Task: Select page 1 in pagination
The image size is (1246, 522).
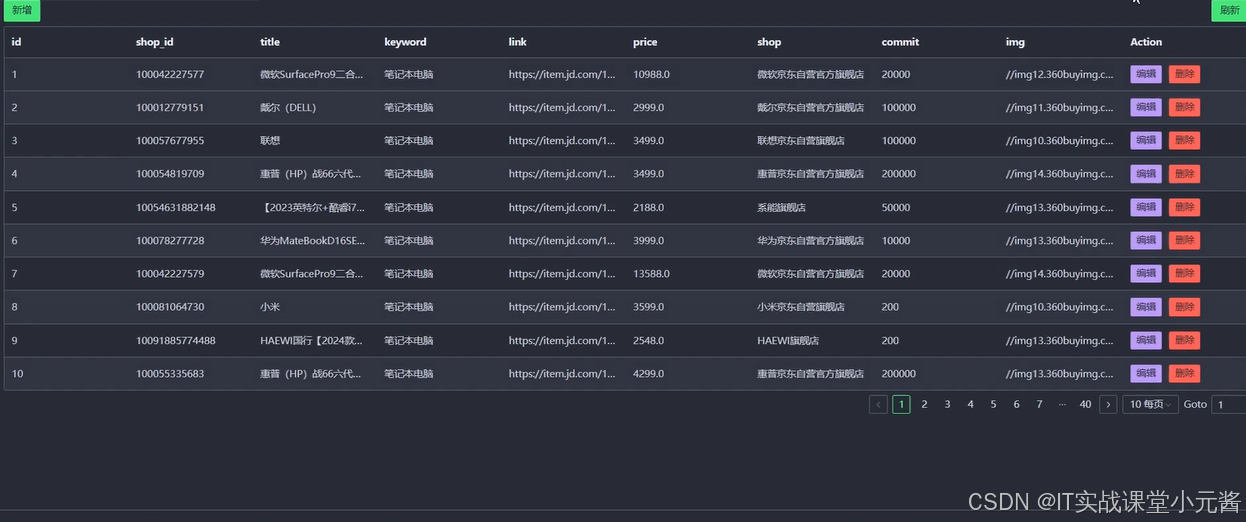Action: pos(901,404)
